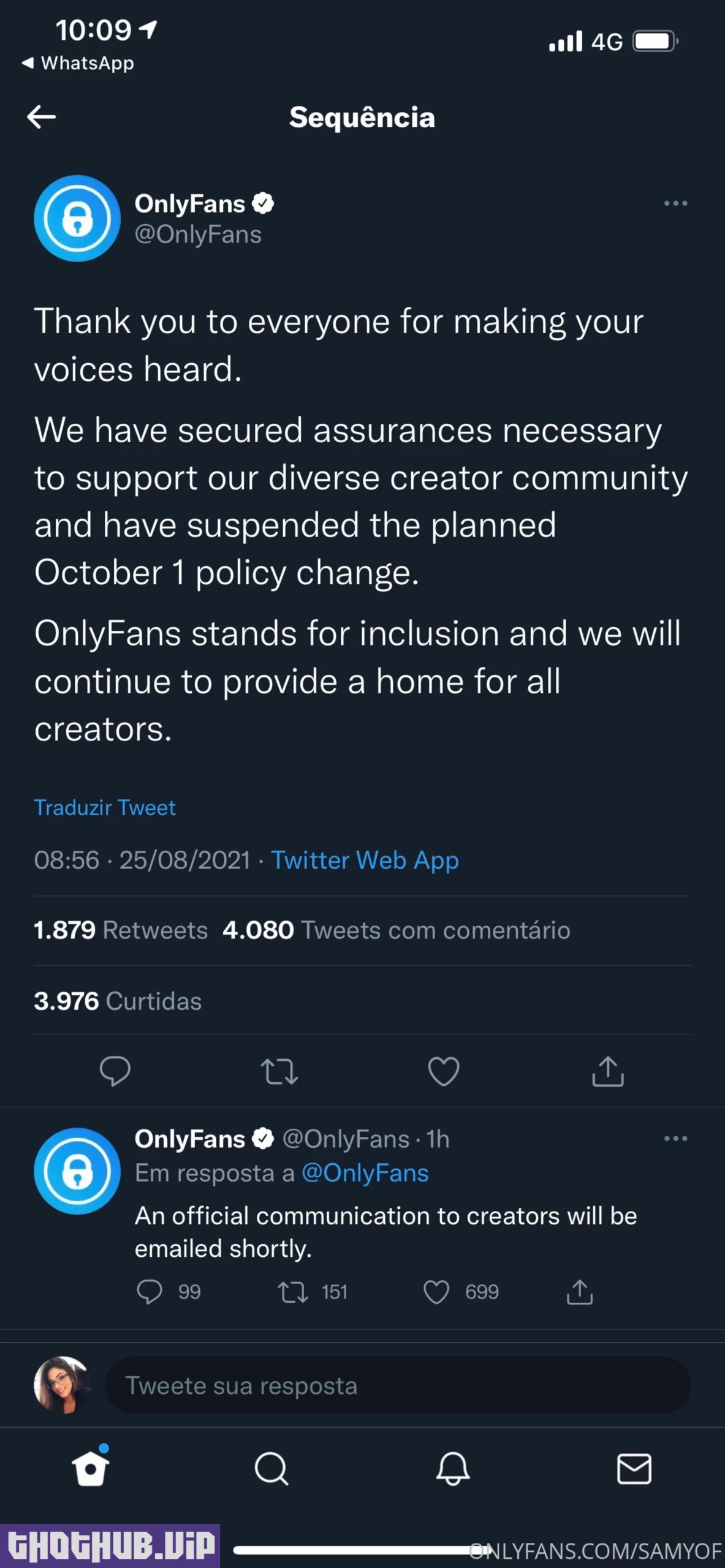Like the reply tweet with 699 likes
This screenshot has width=725, height=1568.
(x=436, y=1292)
